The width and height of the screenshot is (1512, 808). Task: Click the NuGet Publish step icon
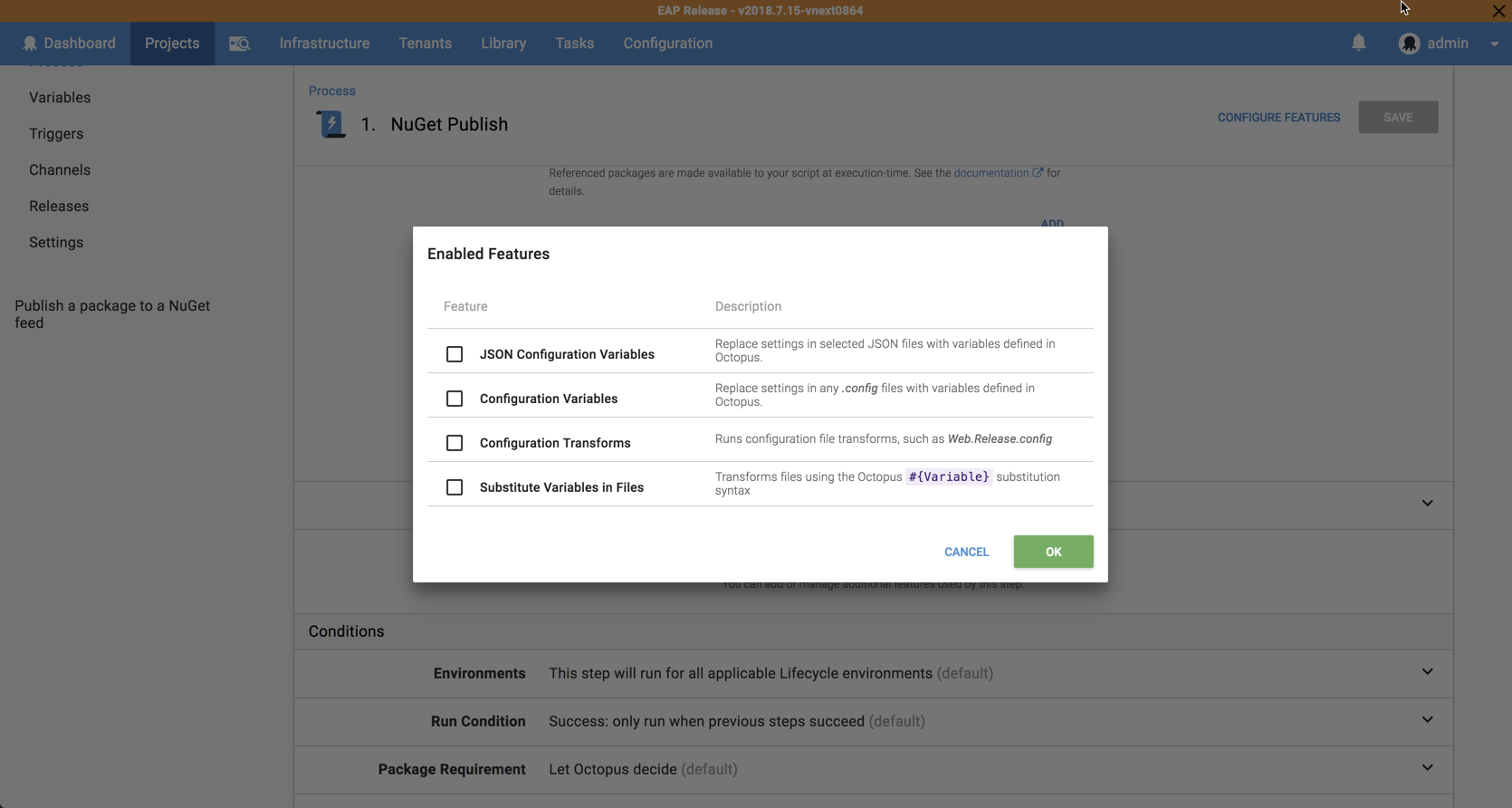coord(331,124)
